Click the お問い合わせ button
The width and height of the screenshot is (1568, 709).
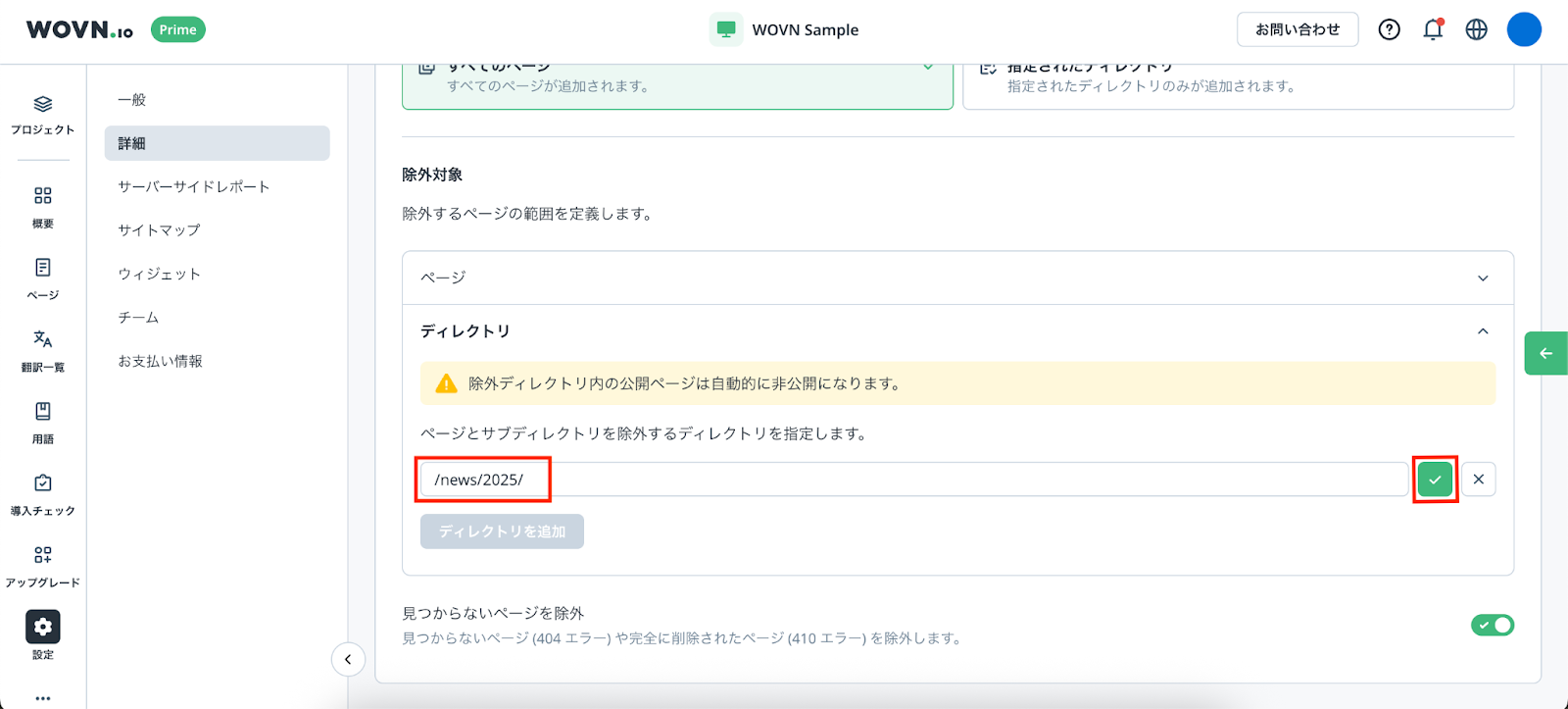[x=1297, y=29]
